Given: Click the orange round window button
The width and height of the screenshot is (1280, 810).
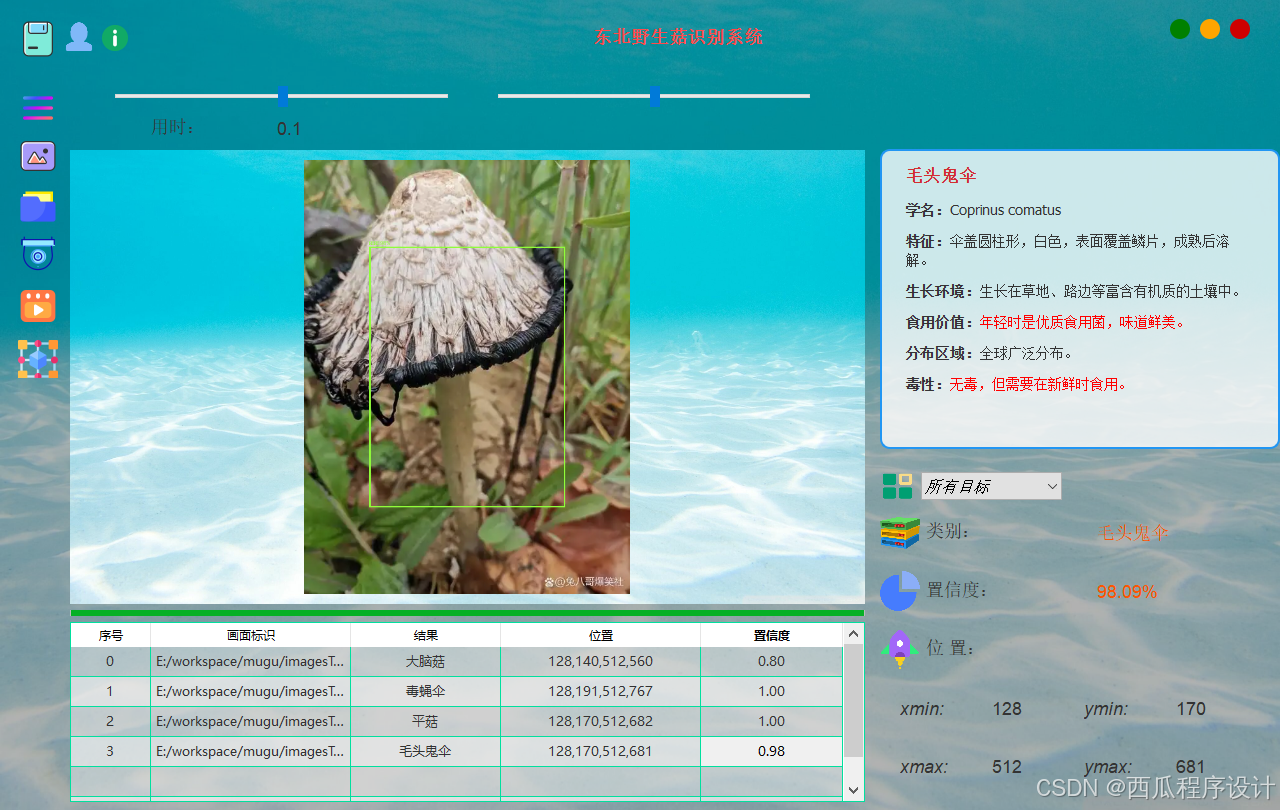Looking at the screenshot, I should coord(1210,29).
